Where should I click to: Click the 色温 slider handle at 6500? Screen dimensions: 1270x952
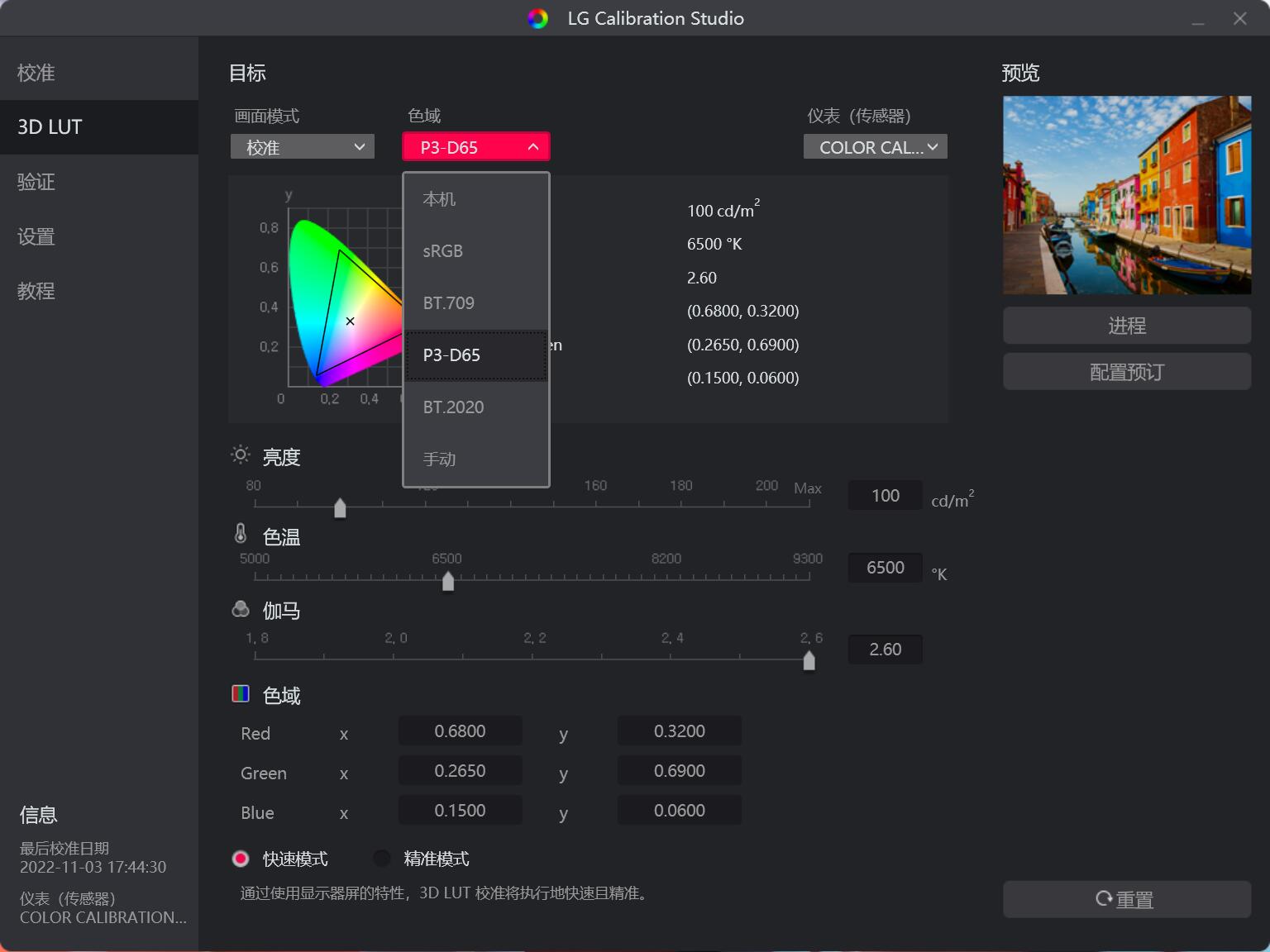[x=447, y=581]
